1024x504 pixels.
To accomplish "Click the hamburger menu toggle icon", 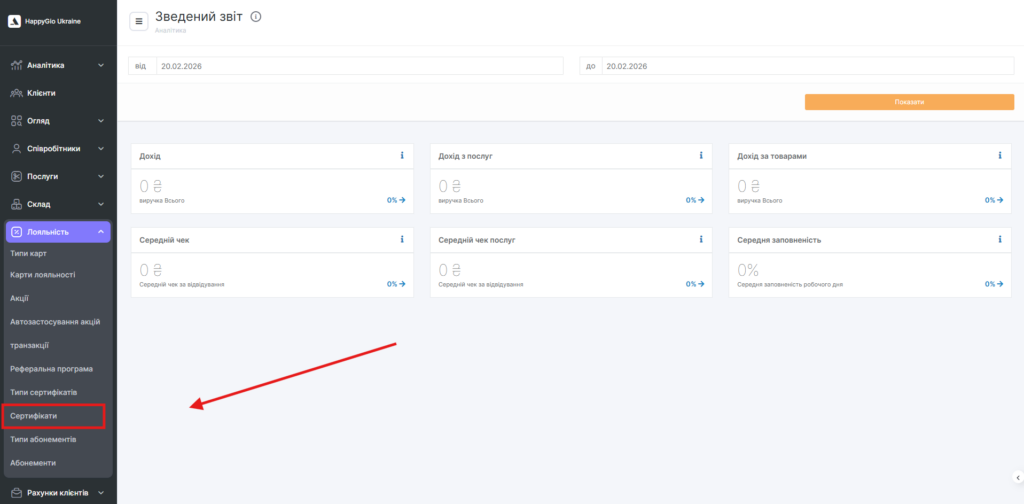I will [x=138, y=21].
